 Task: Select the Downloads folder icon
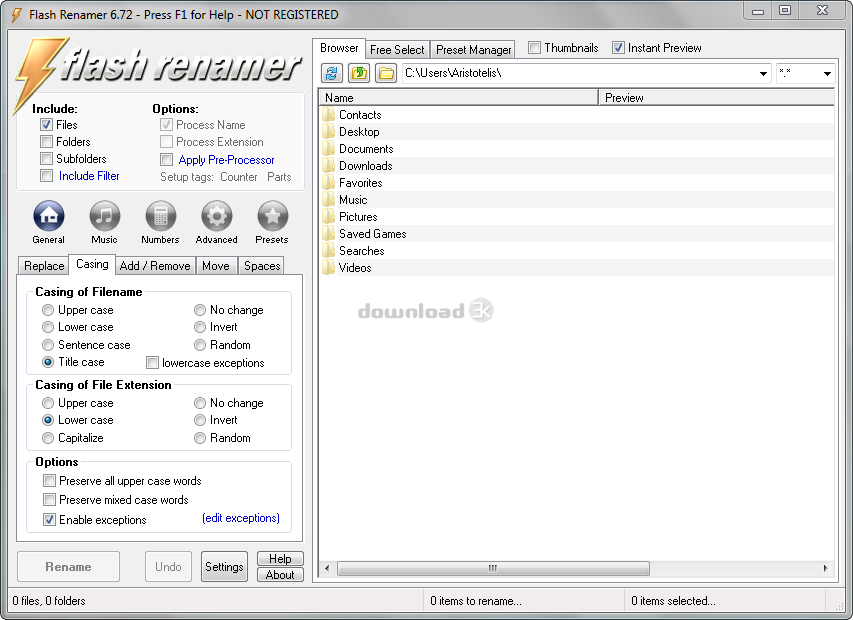[328, 165]
